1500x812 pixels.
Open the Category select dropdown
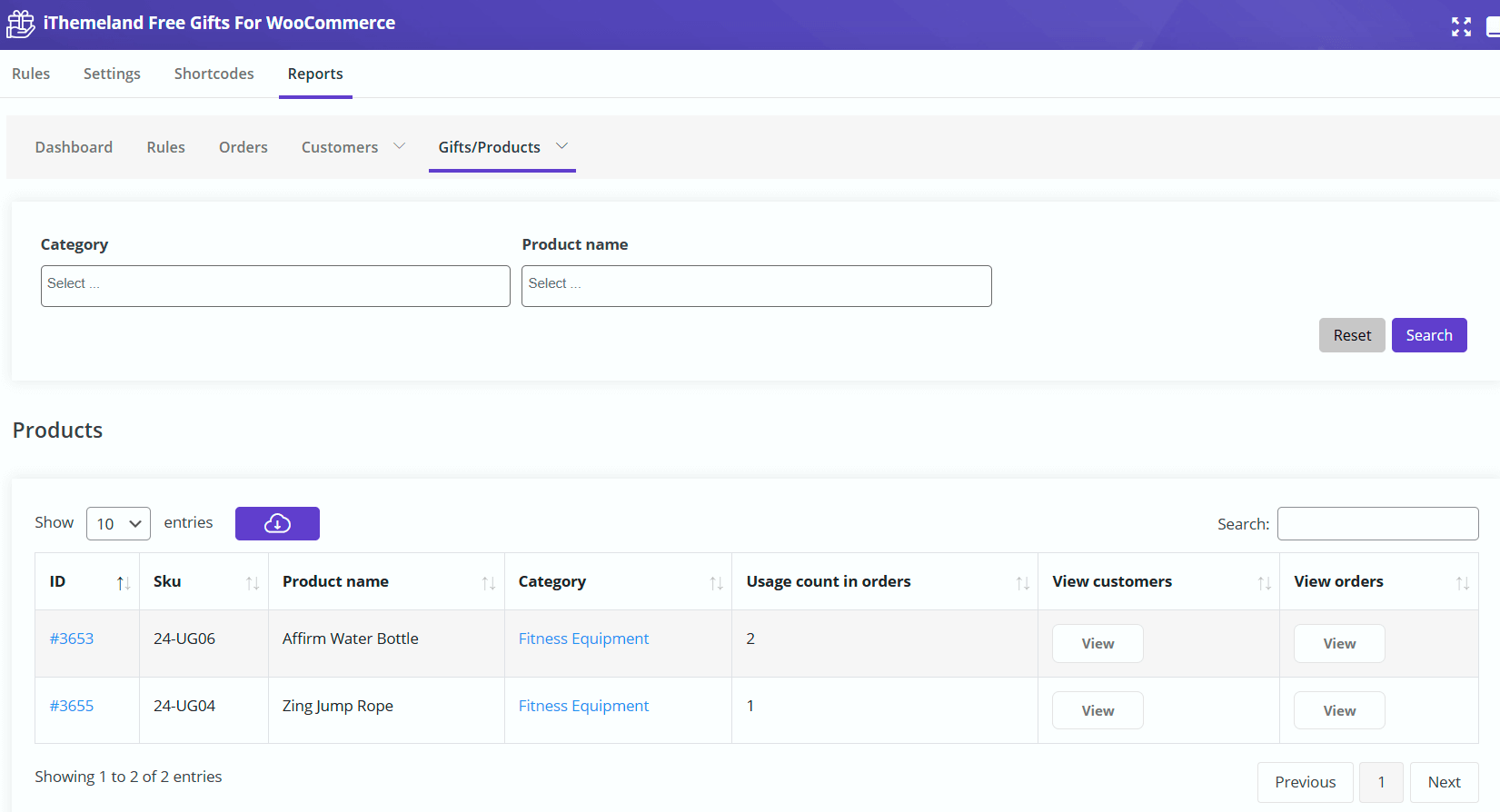pyautogui.click(x=275, y=286)
